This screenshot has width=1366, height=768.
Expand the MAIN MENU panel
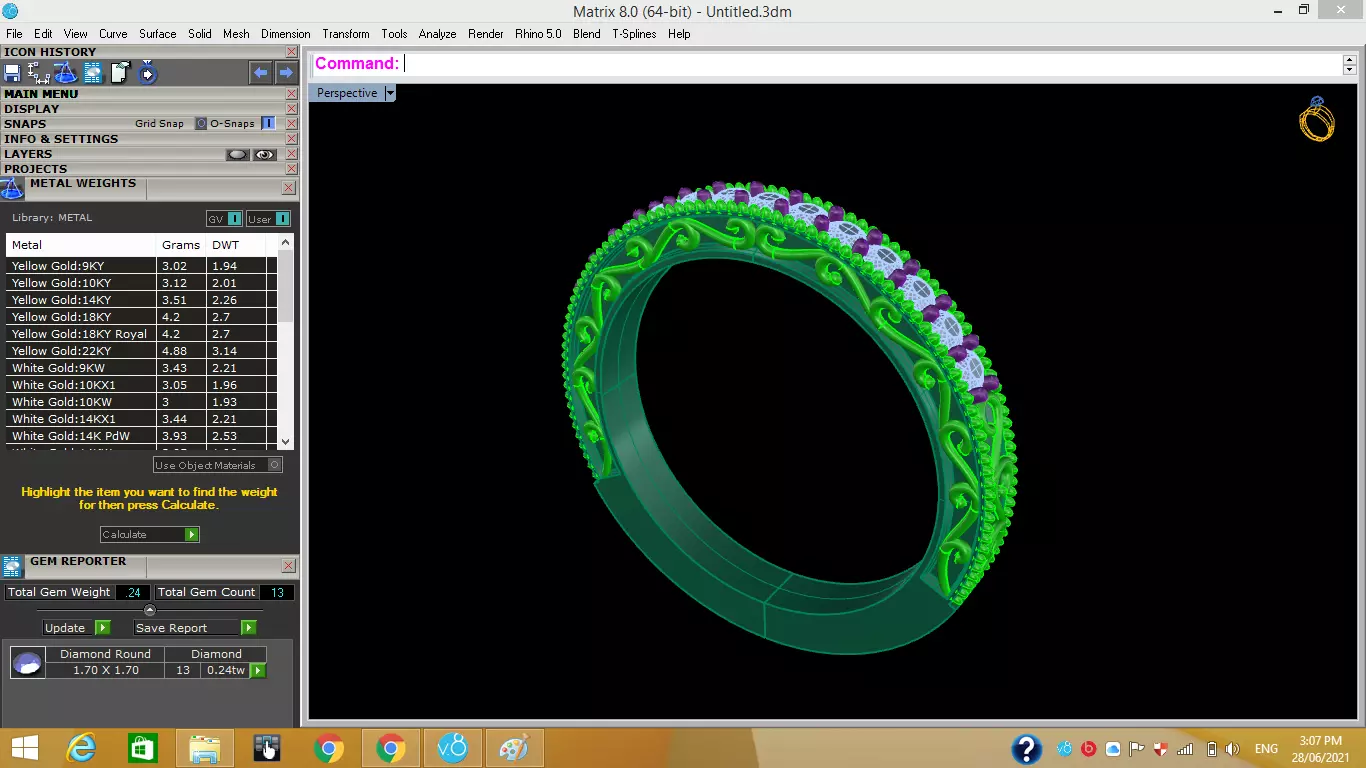click(x=41, y=94)
